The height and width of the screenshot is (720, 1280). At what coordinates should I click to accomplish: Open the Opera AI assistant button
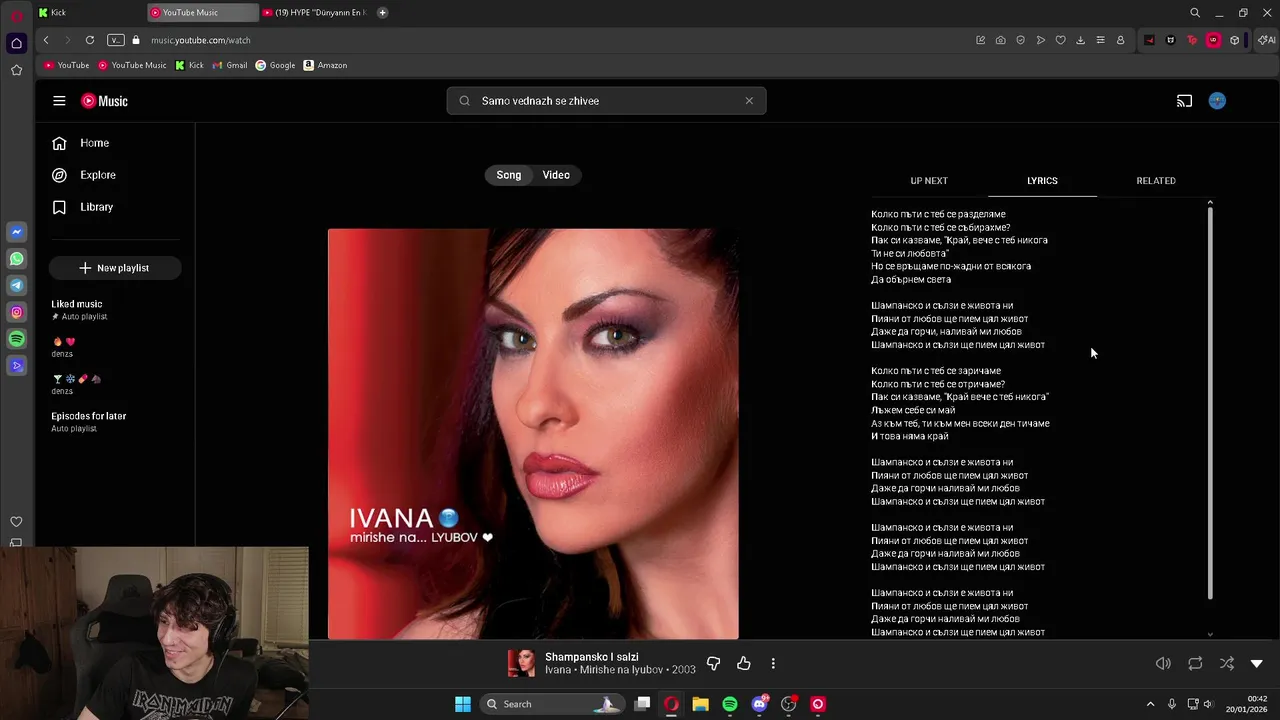[1267, 40]
